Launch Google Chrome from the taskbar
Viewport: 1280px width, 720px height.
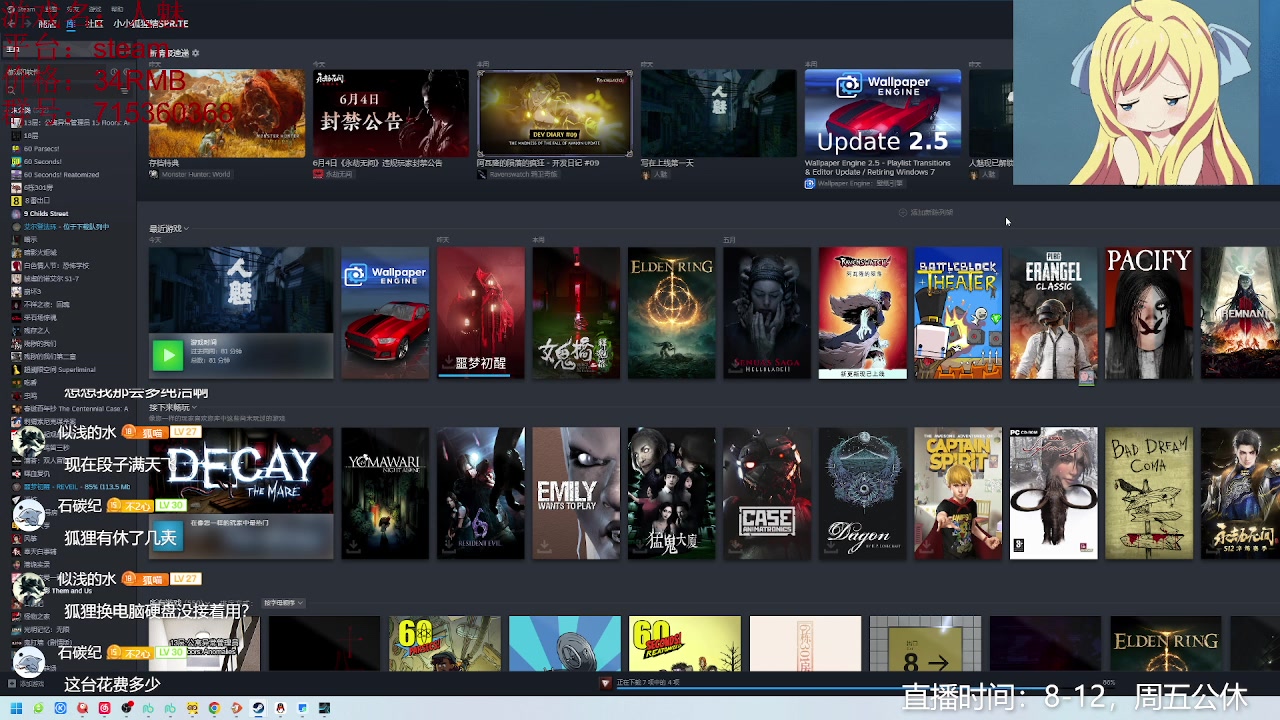214,708
